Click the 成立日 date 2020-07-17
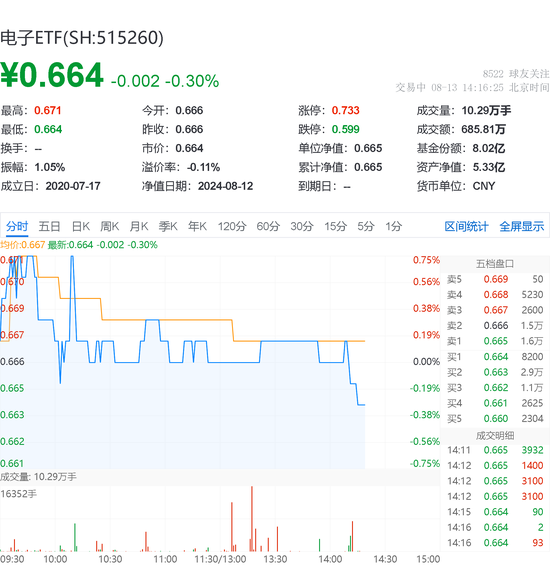550x584 pixels. (73, 186)
